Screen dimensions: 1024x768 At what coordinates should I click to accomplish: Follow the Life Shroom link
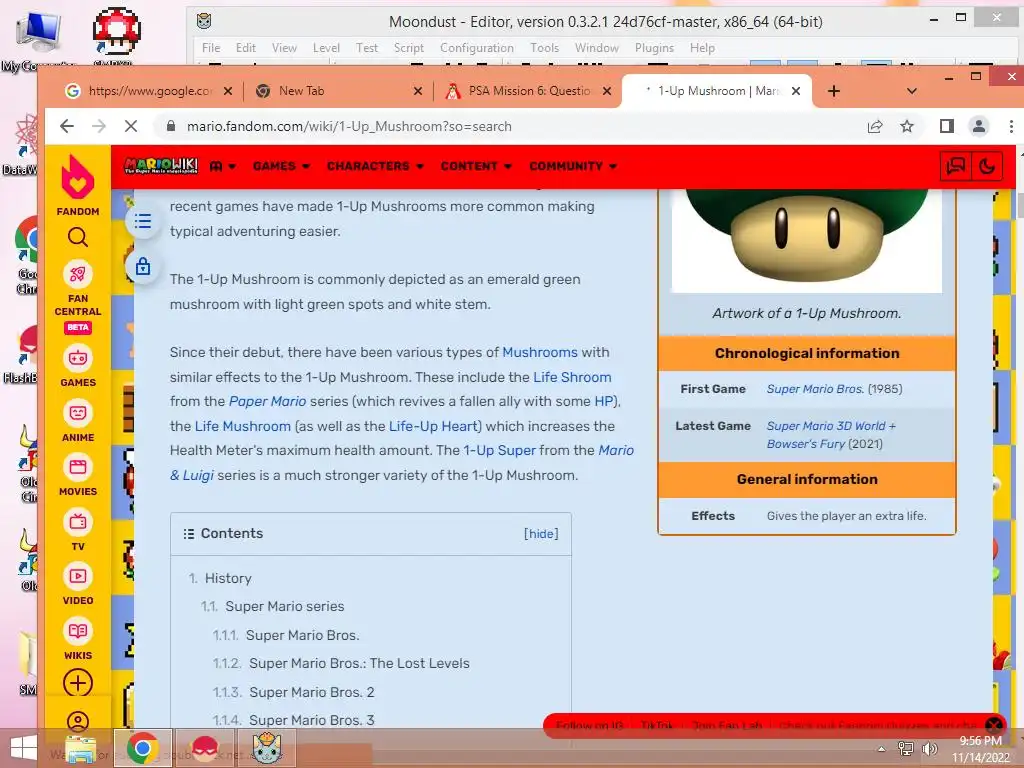tap(572, 377)
